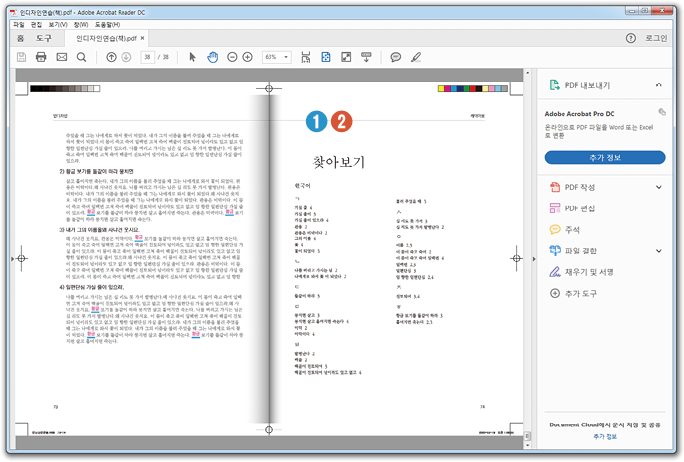684x462 pixels.
Task: Open the 도움말(H) menu
Action: coord(107,24)
